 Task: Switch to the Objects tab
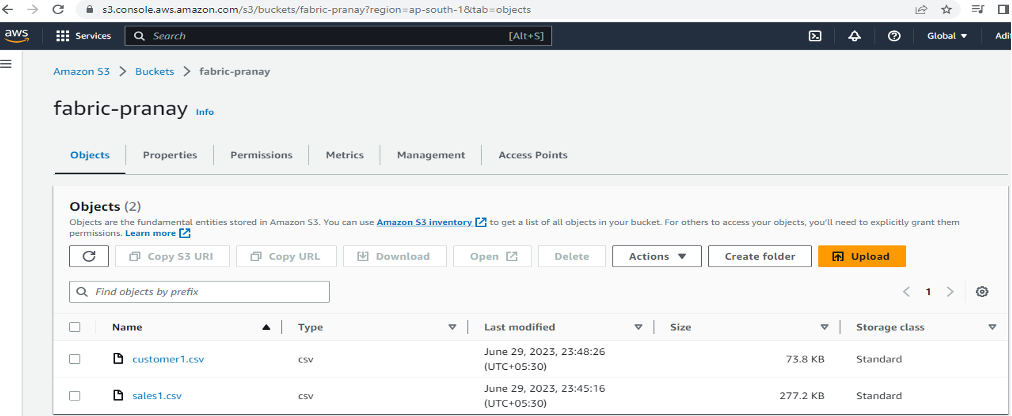coord(90,155)
